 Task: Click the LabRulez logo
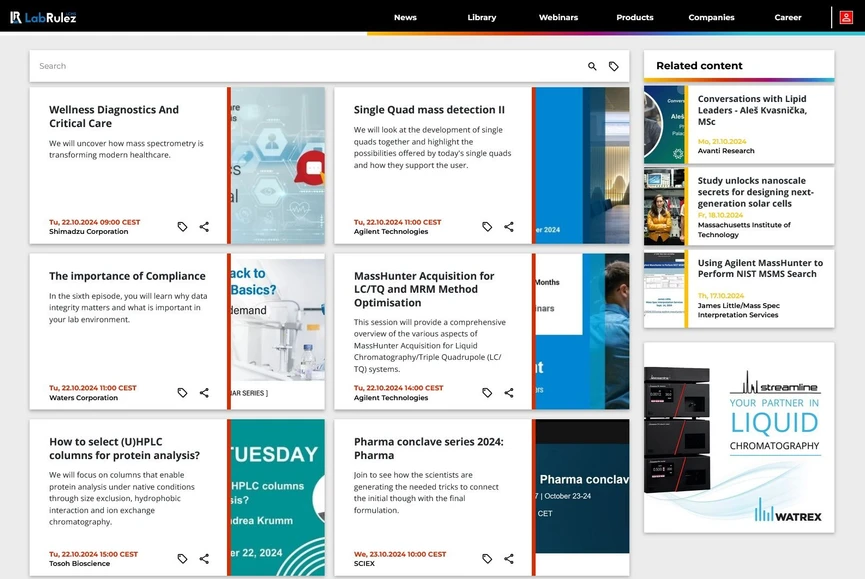pyautogui.click(x=43, y=17)
